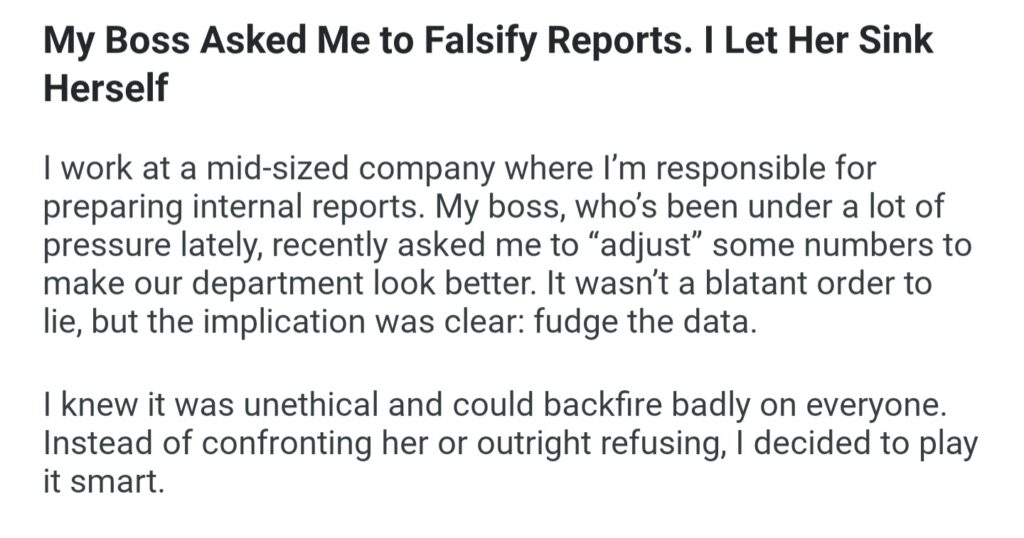The image size is (1024, 538).
Task: Click the phrase "look better"
Action: (463, 283)
